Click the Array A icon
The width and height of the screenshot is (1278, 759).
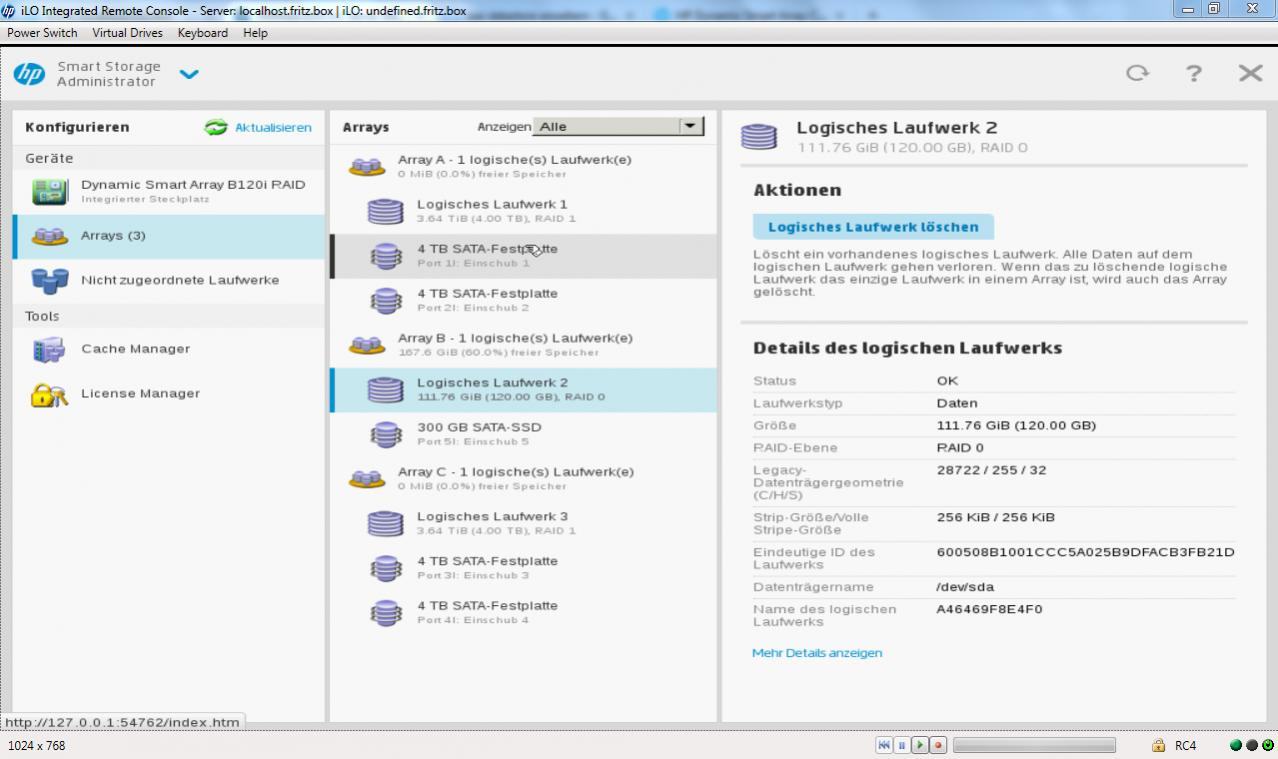(x=366, y=166)
